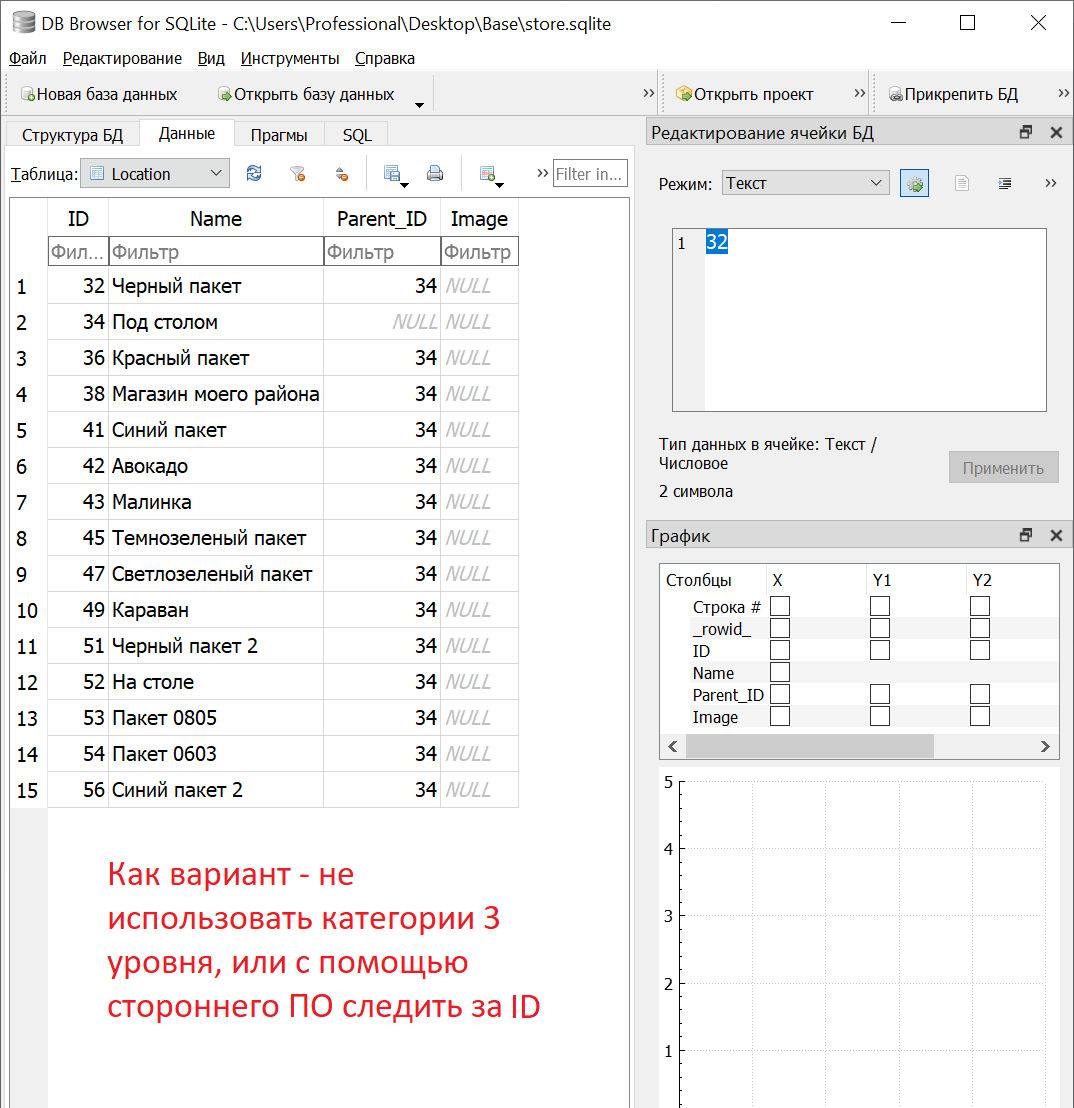Float the cell editing panel

click(1025, 132)
